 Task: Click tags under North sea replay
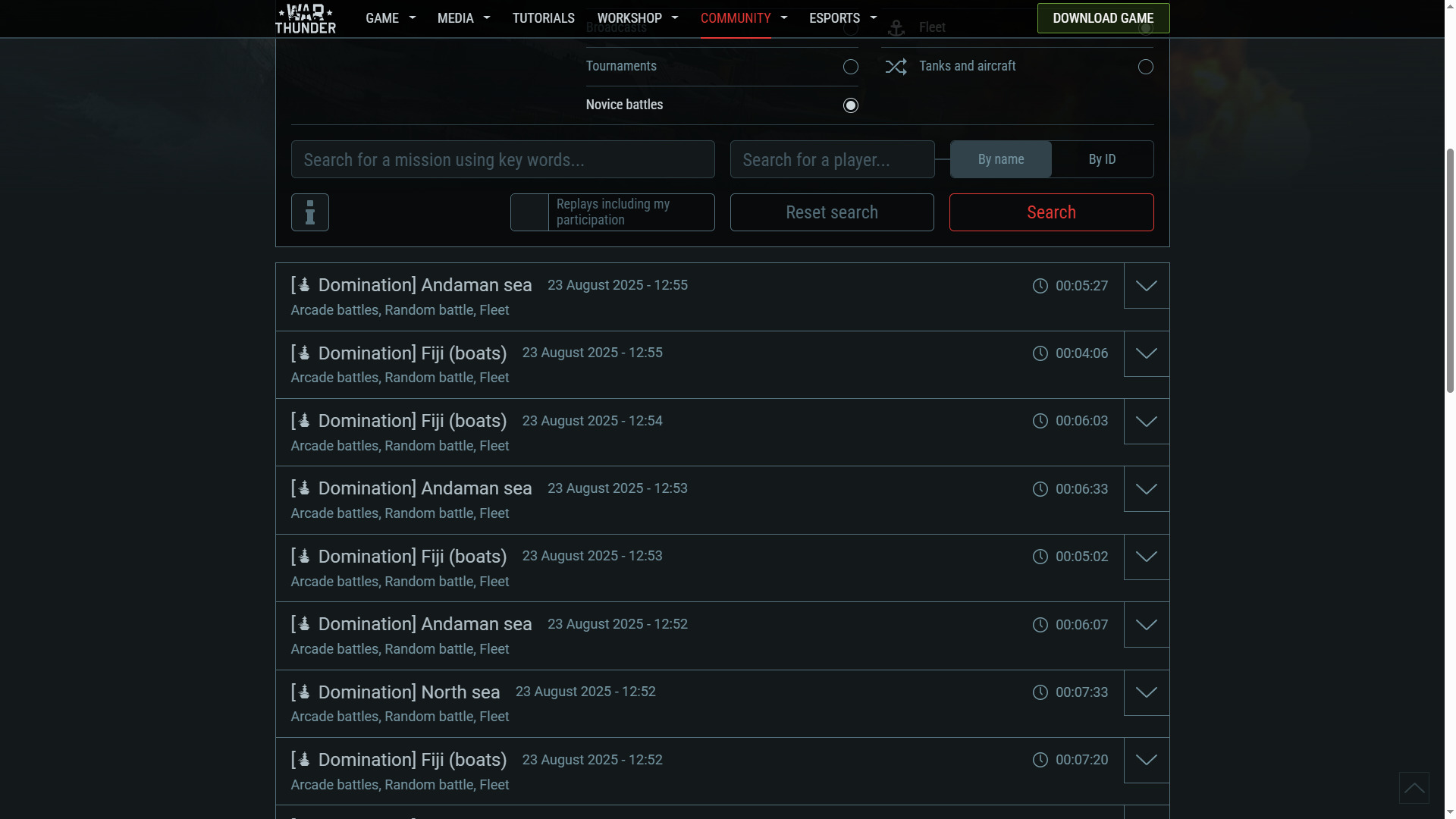coord(400,717)
